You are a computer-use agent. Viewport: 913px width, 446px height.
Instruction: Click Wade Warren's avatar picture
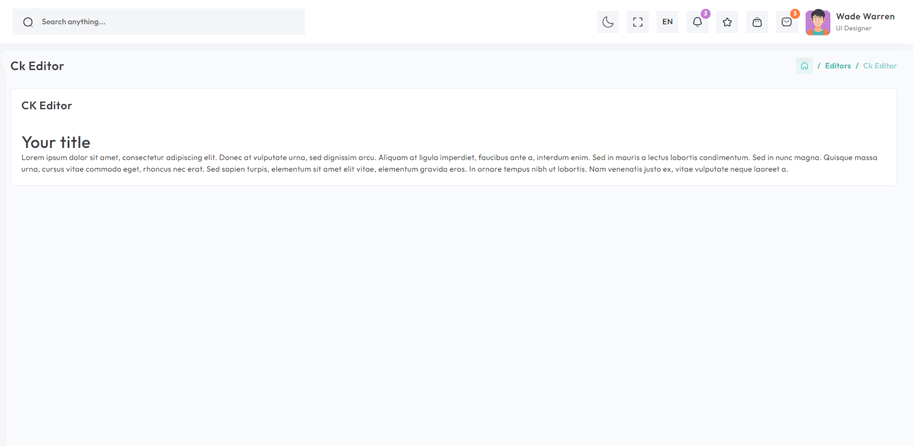tap(818, 22)
